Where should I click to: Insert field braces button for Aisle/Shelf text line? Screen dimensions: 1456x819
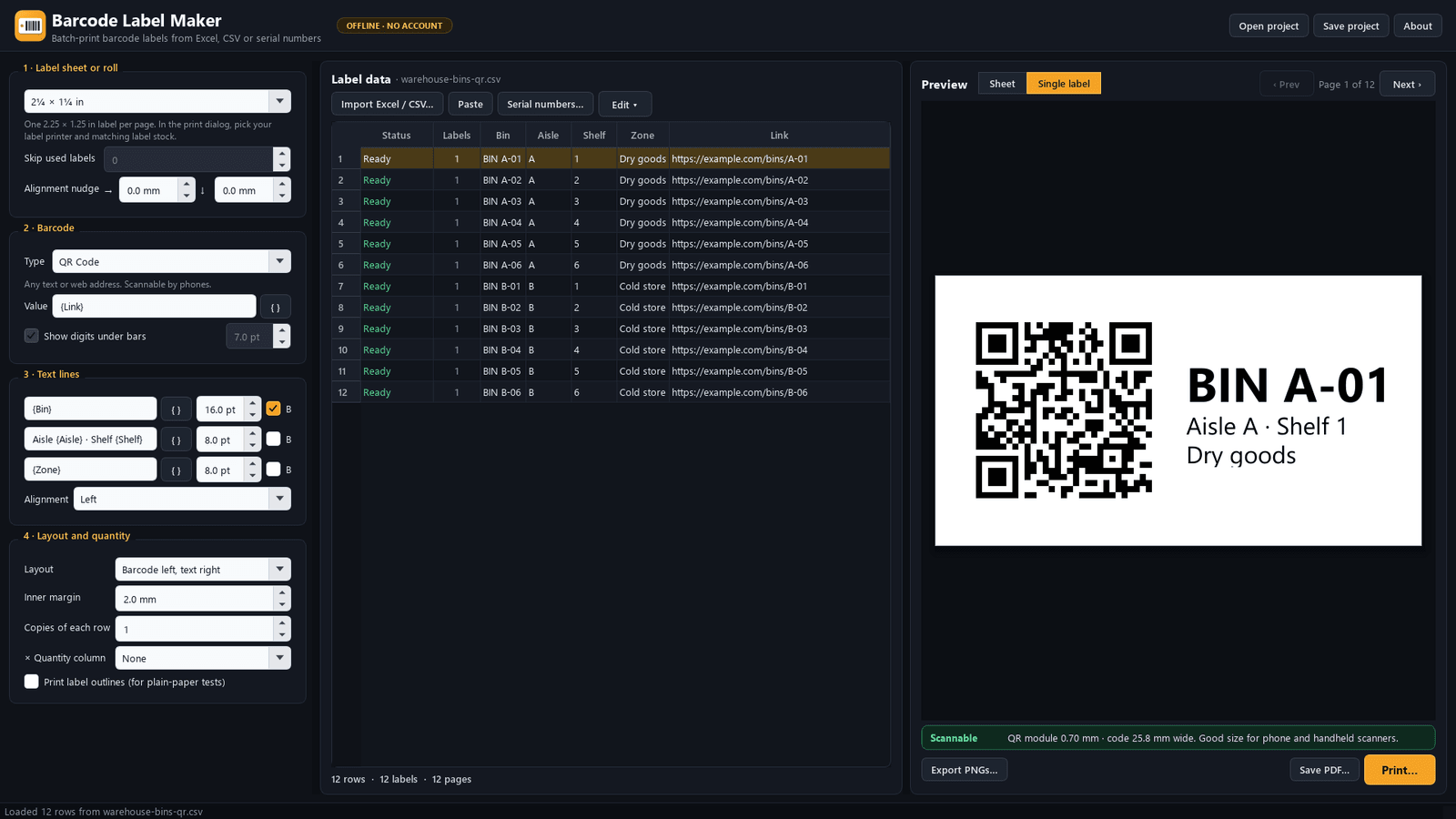tap(177, 440)
